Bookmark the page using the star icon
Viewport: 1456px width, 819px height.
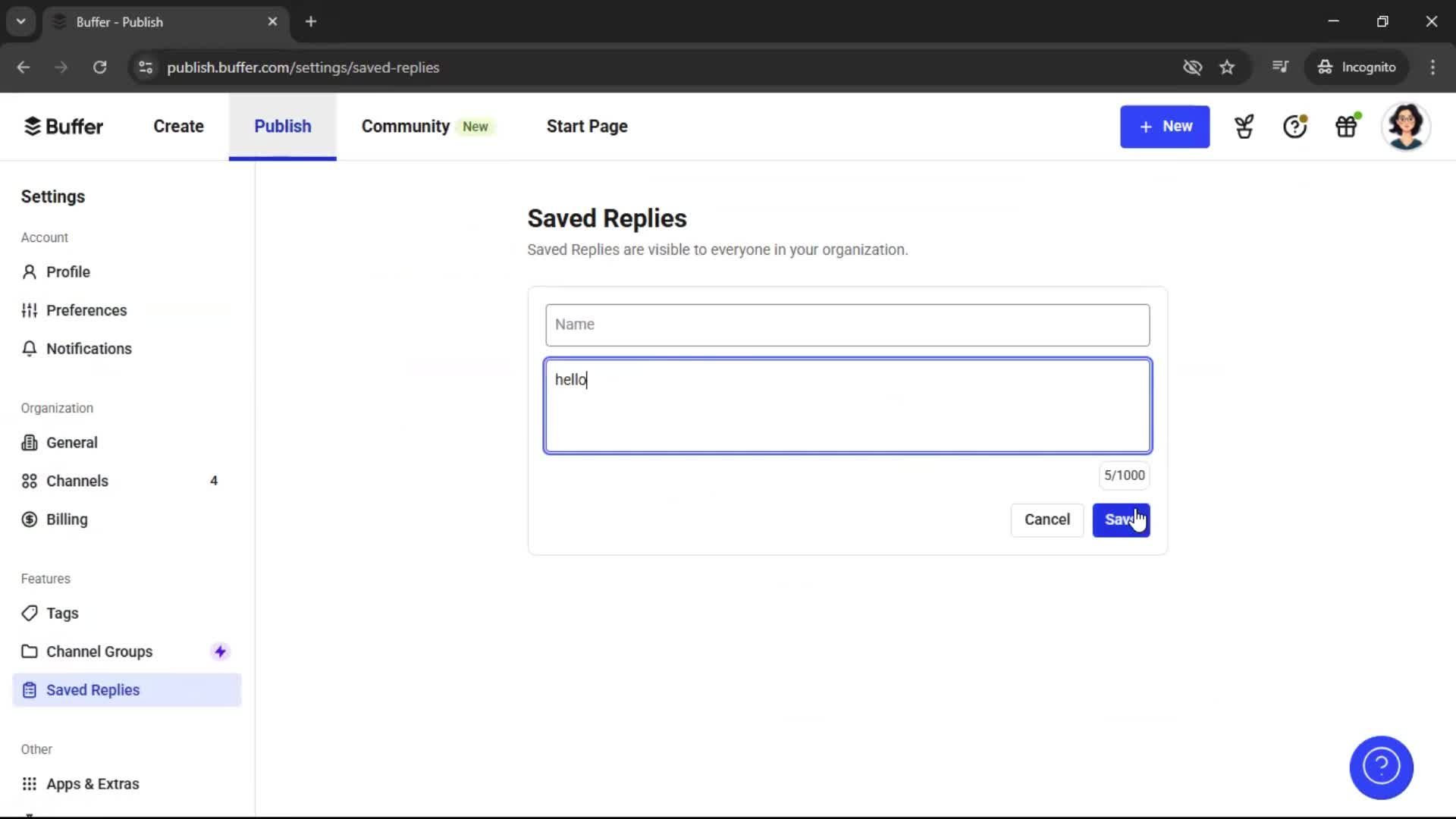point(1227,67)
